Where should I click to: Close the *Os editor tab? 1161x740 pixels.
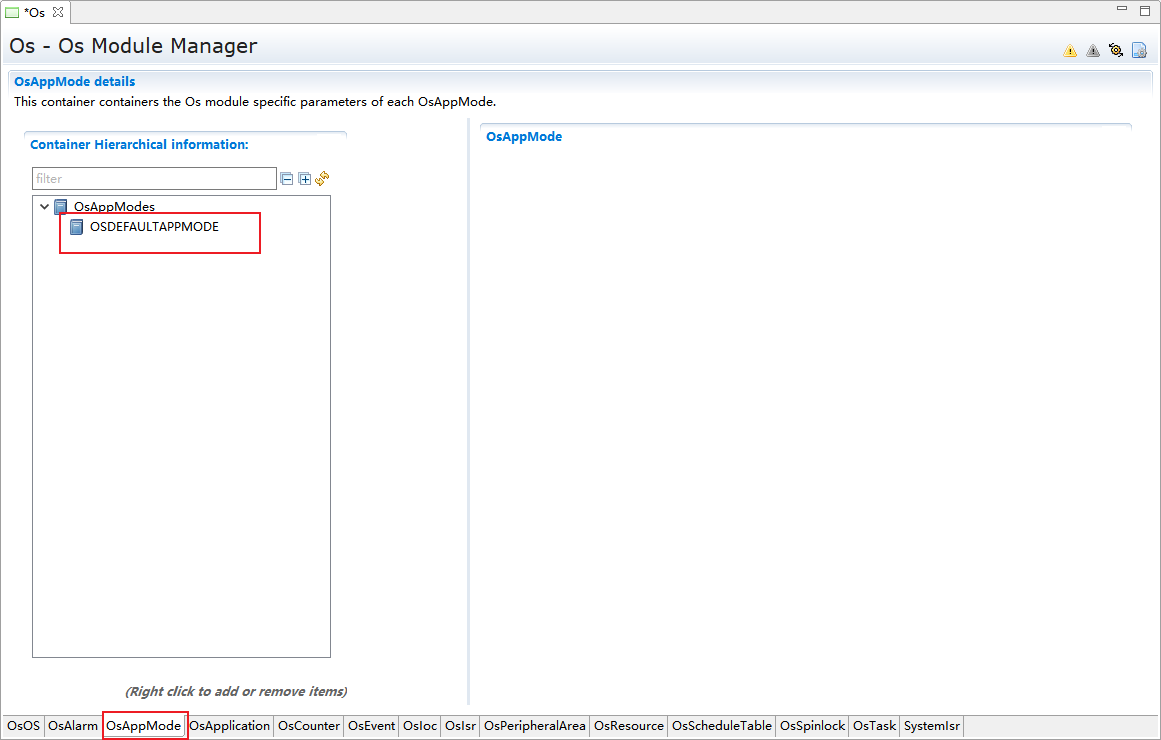57,12
